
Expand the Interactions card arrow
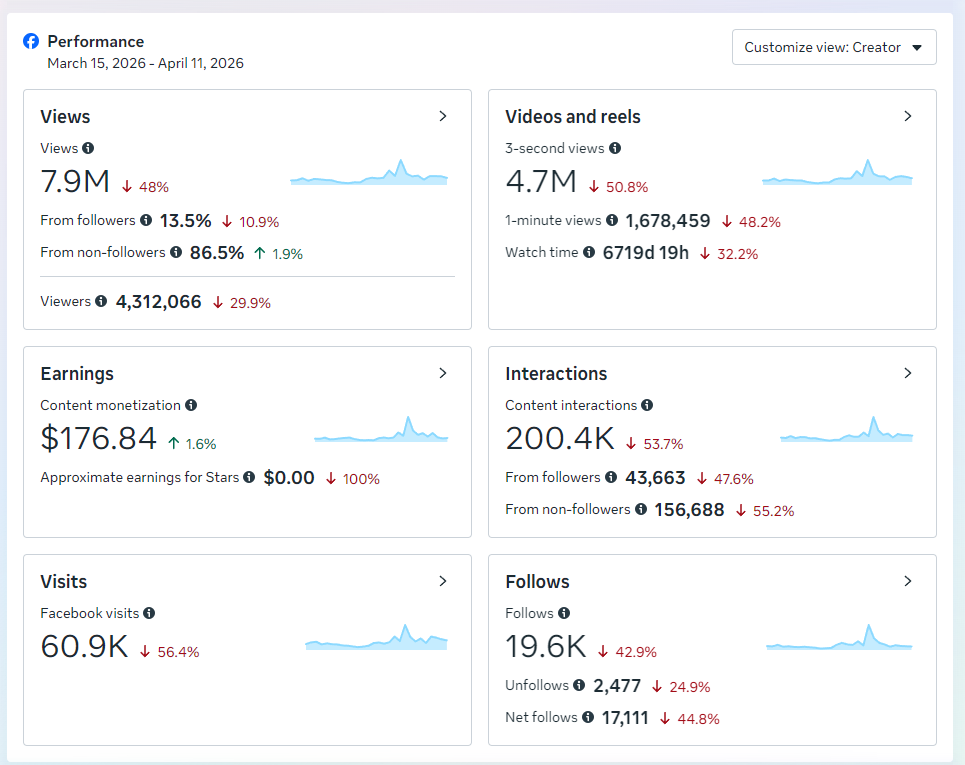point(908,373)
